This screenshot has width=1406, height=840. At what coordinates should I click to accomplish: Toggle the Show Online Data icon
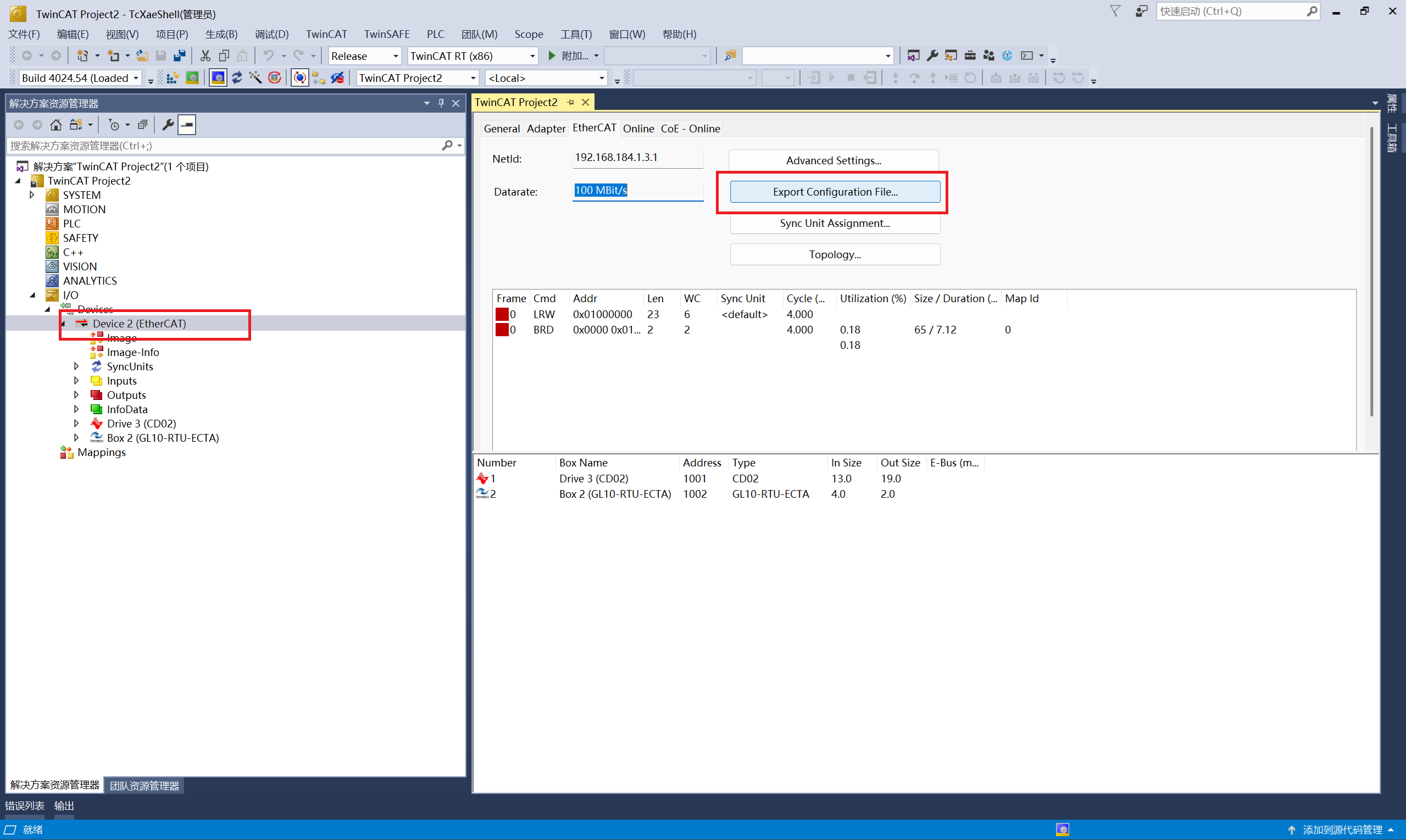click(299, 77)
